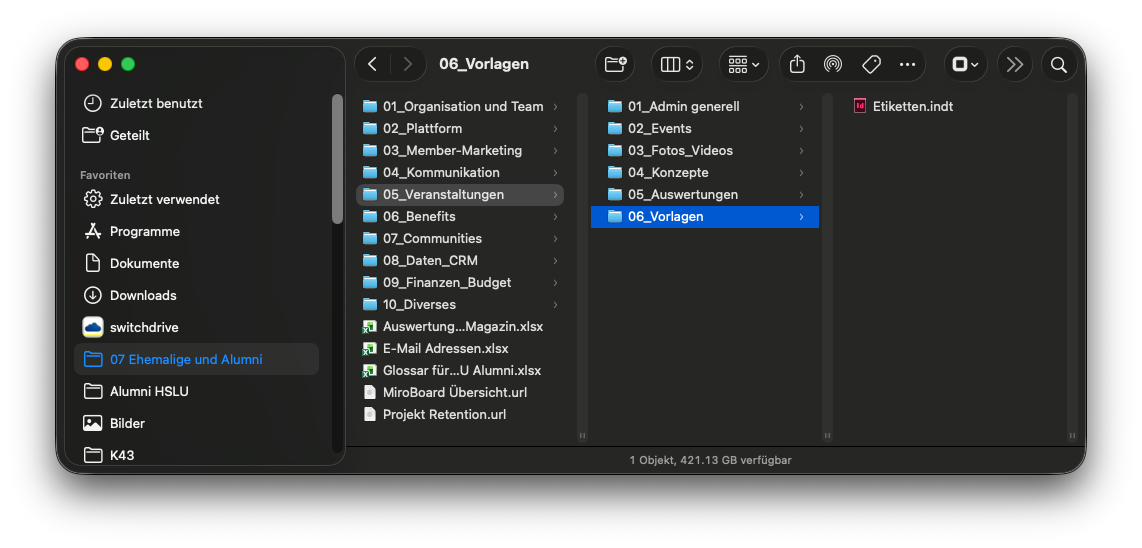This screenshot has height=548, width=1142.
Task: Open the More actions ellipsis menu
Action: click(907, 64)
